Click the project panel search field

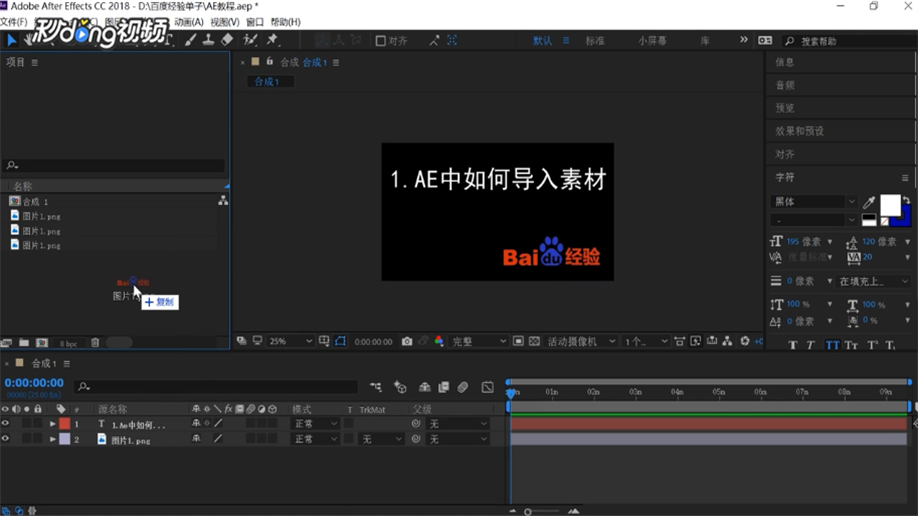pyautogui.click(x=115, y=165)
